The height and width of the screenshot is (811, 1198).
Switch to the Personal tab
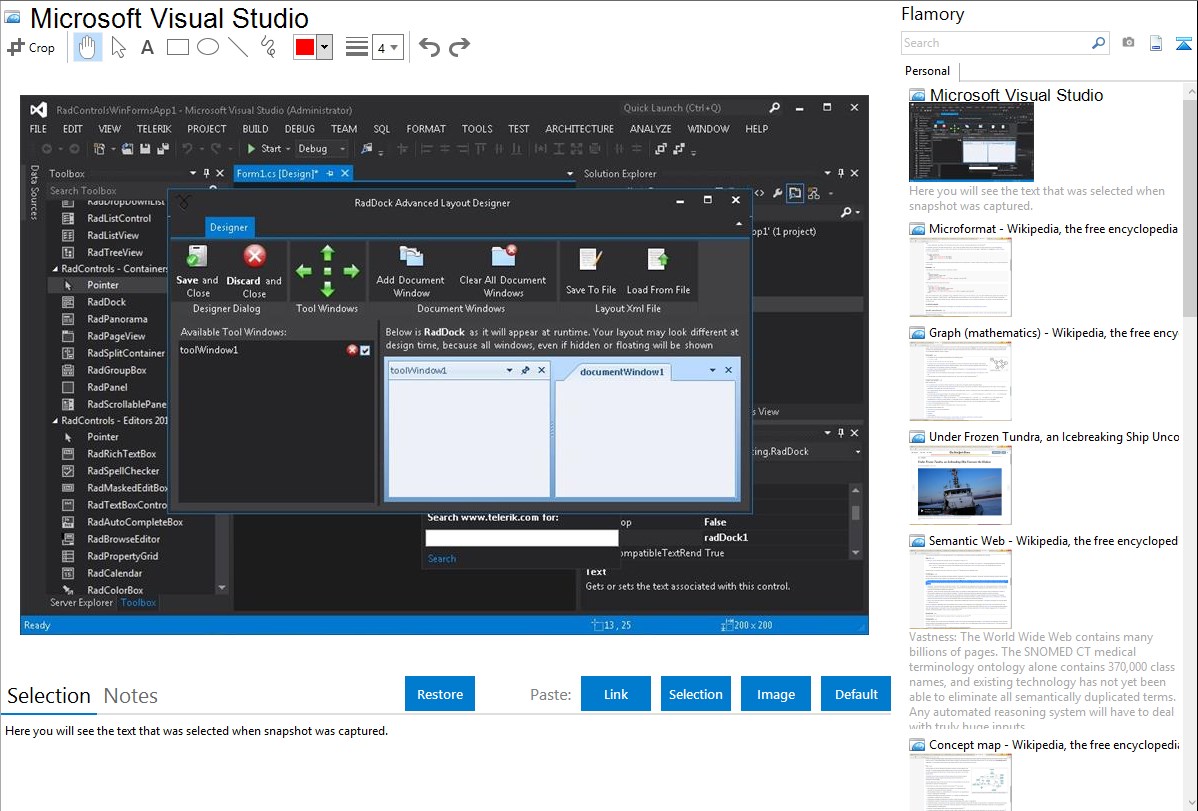click(x=927, y=71)
